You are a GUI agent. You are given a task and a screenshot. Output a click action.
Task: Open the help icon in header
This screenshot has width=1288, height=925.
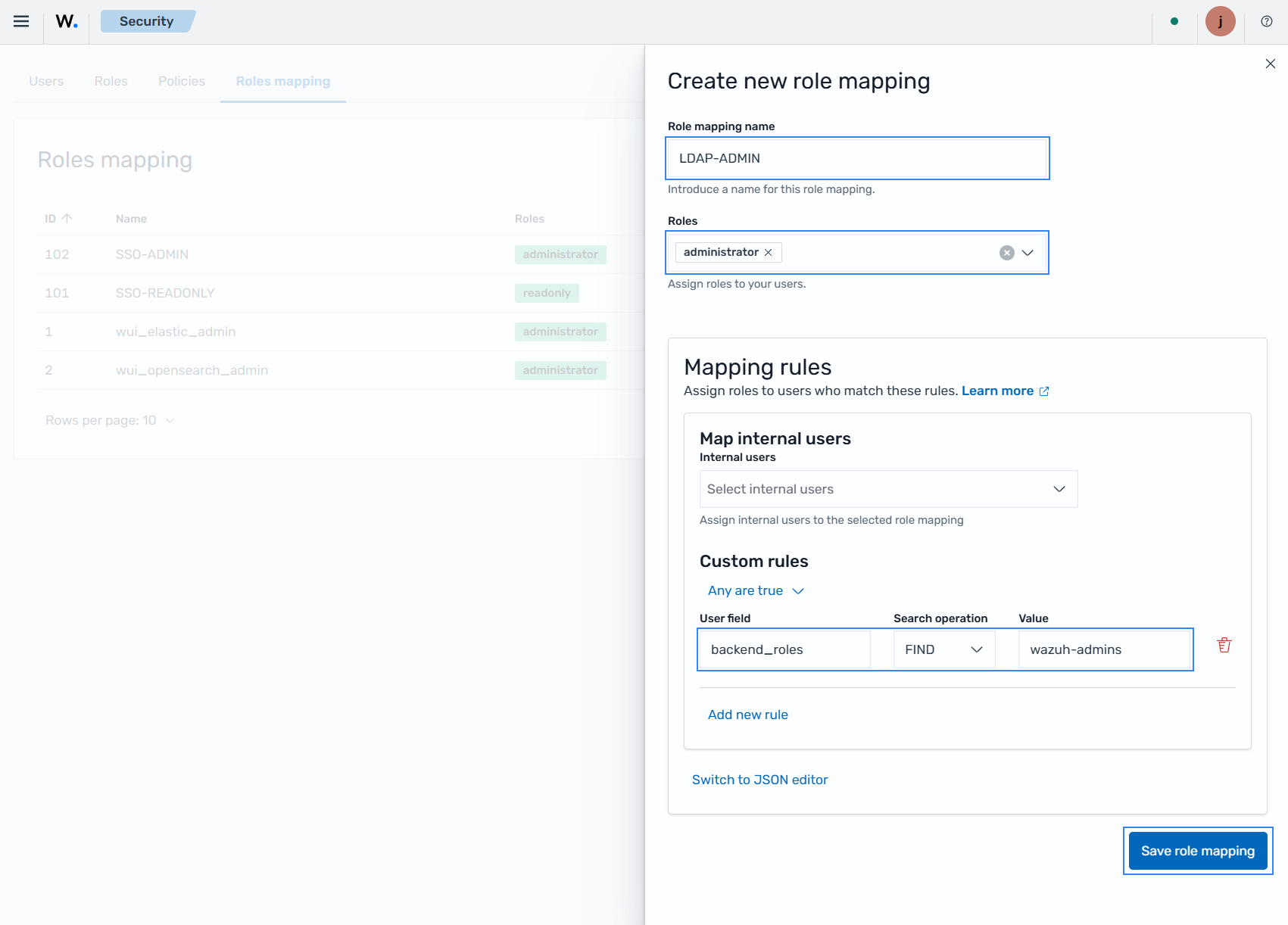pyautogui.click(x=1267, y=21)
